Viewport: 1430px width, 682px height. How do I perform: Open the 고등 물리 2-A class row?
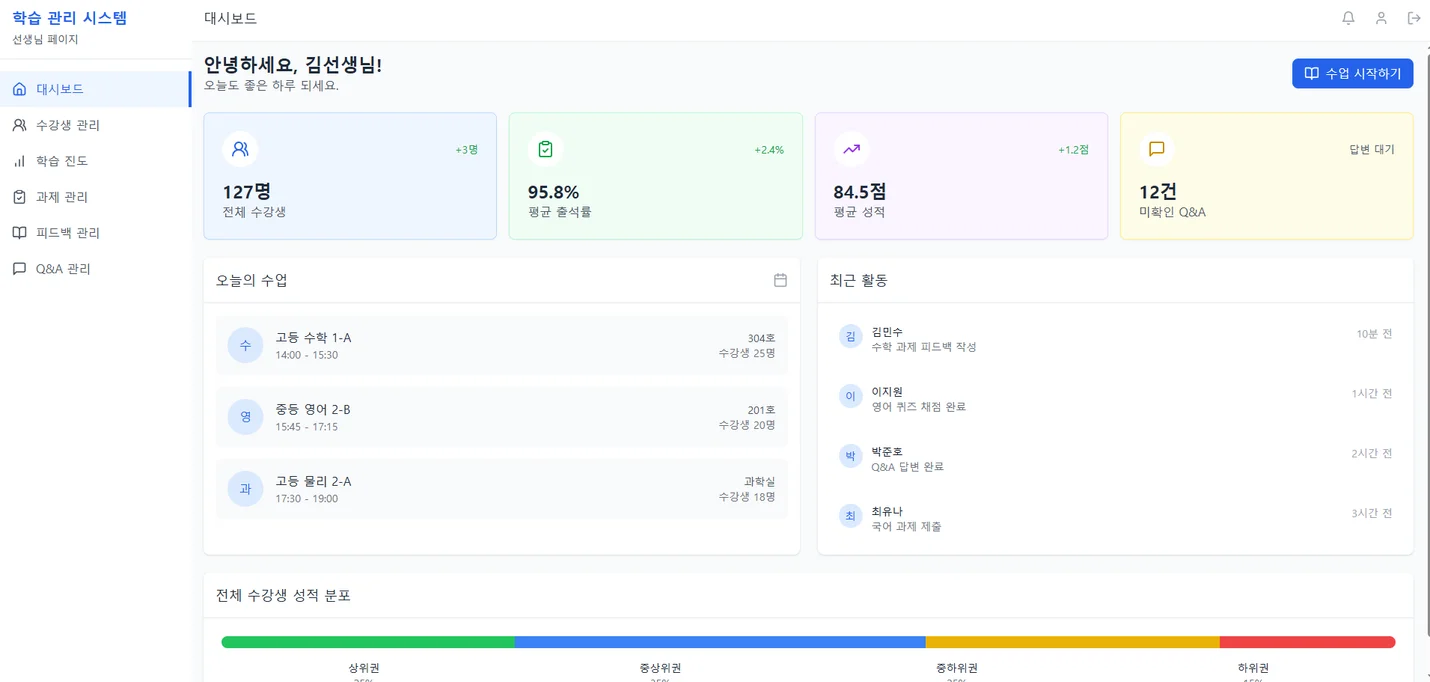[x=501, y=489]
